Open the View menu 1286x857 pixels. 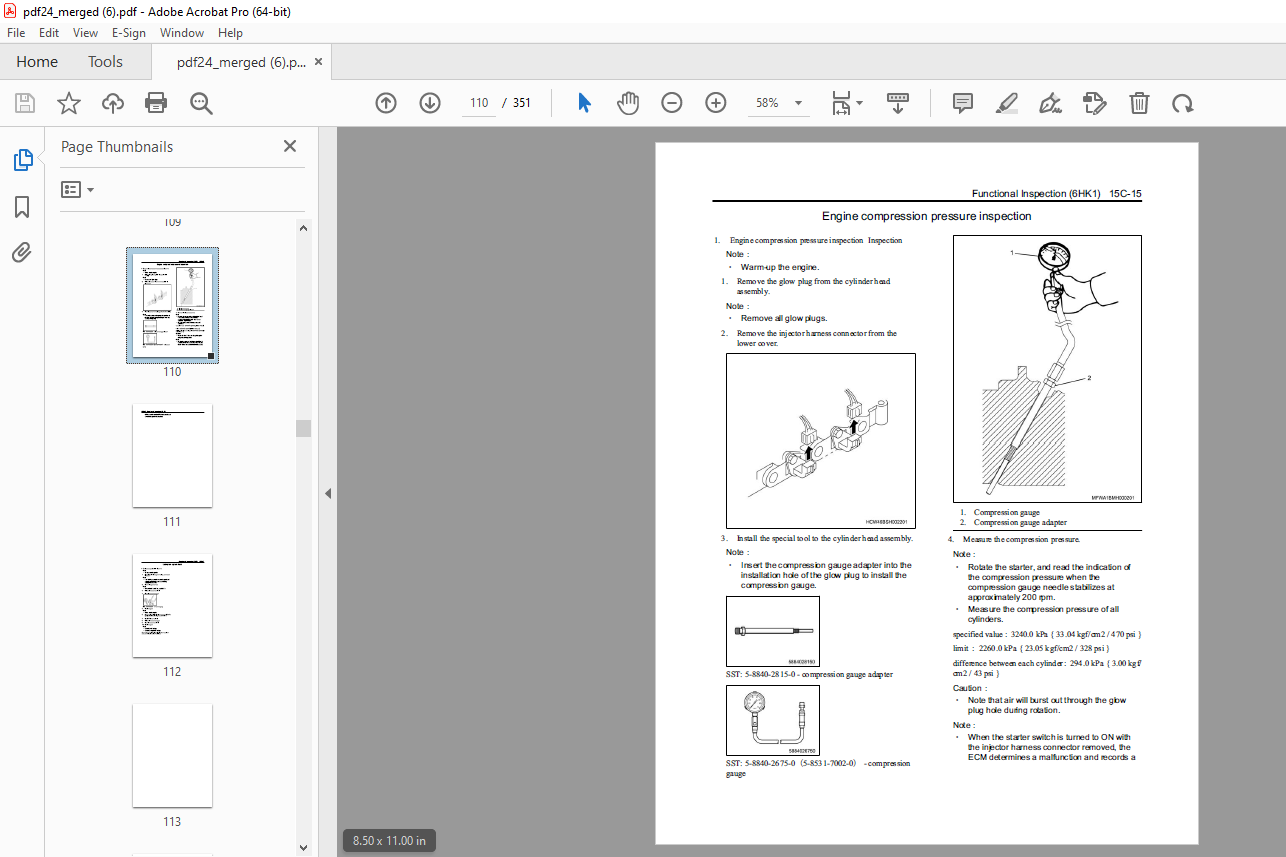(x=85, y=32)
